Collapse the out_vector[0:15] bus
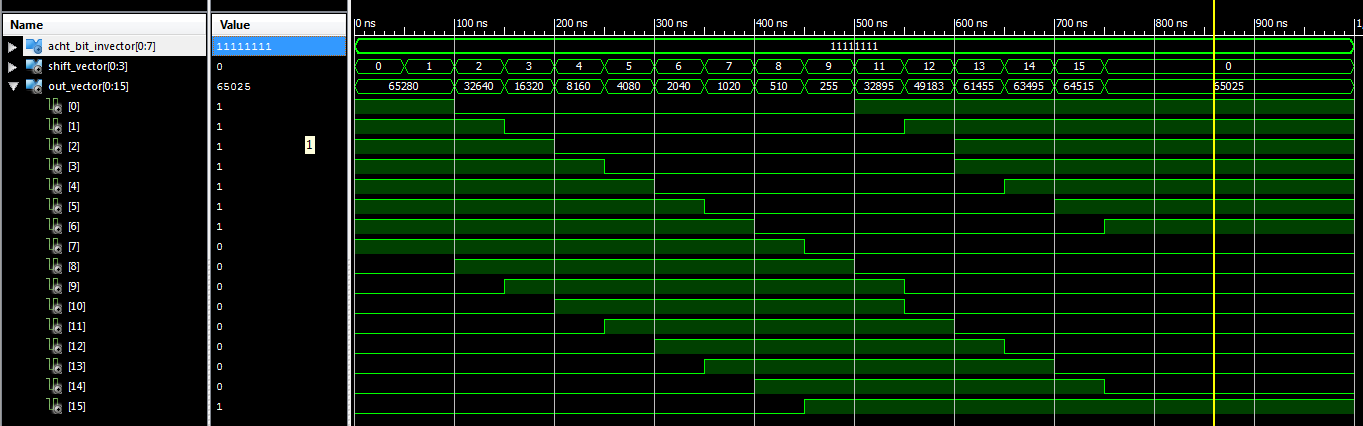 [x=12, y=87]
